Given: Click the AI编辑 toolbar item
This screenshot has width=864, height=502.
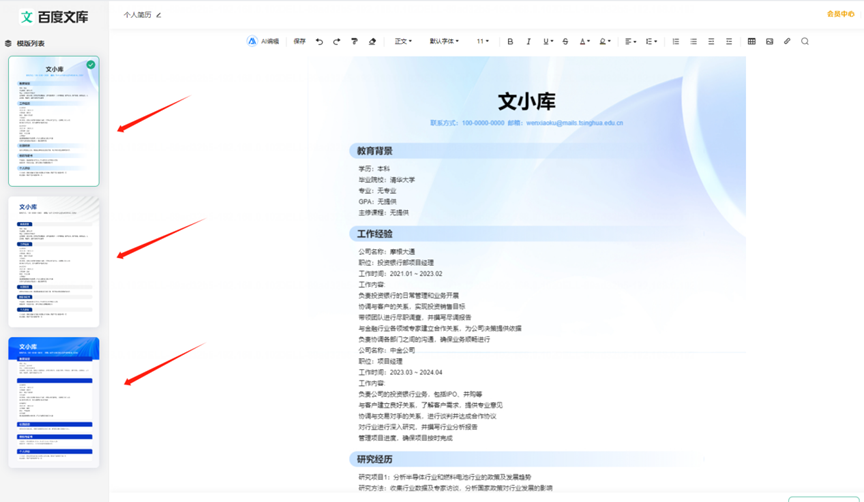Looking at the screenshot, I should point(264,42).
